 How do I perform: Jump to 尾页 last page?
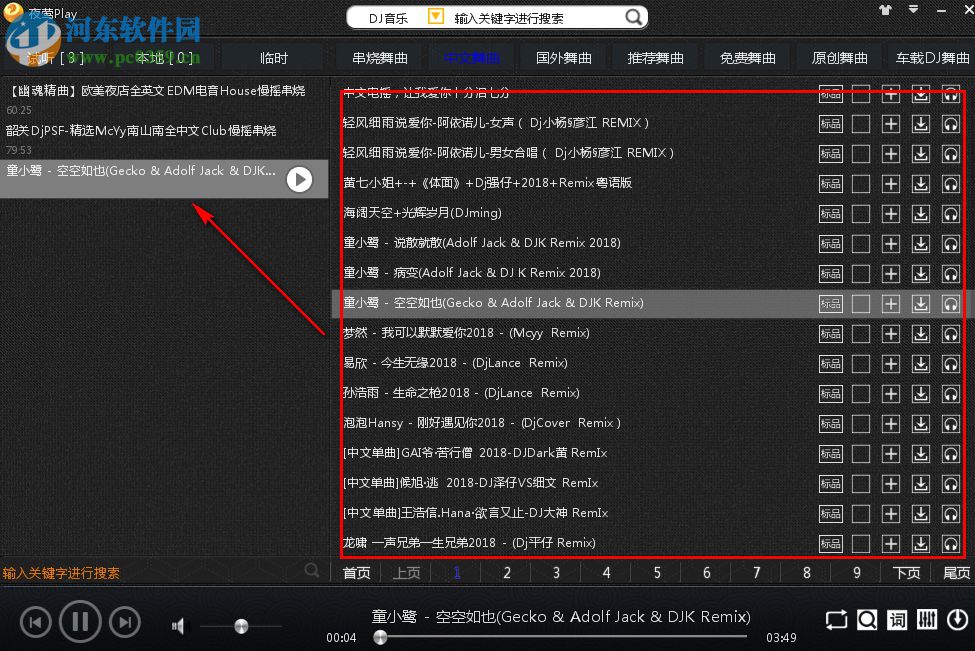(956, 573)
